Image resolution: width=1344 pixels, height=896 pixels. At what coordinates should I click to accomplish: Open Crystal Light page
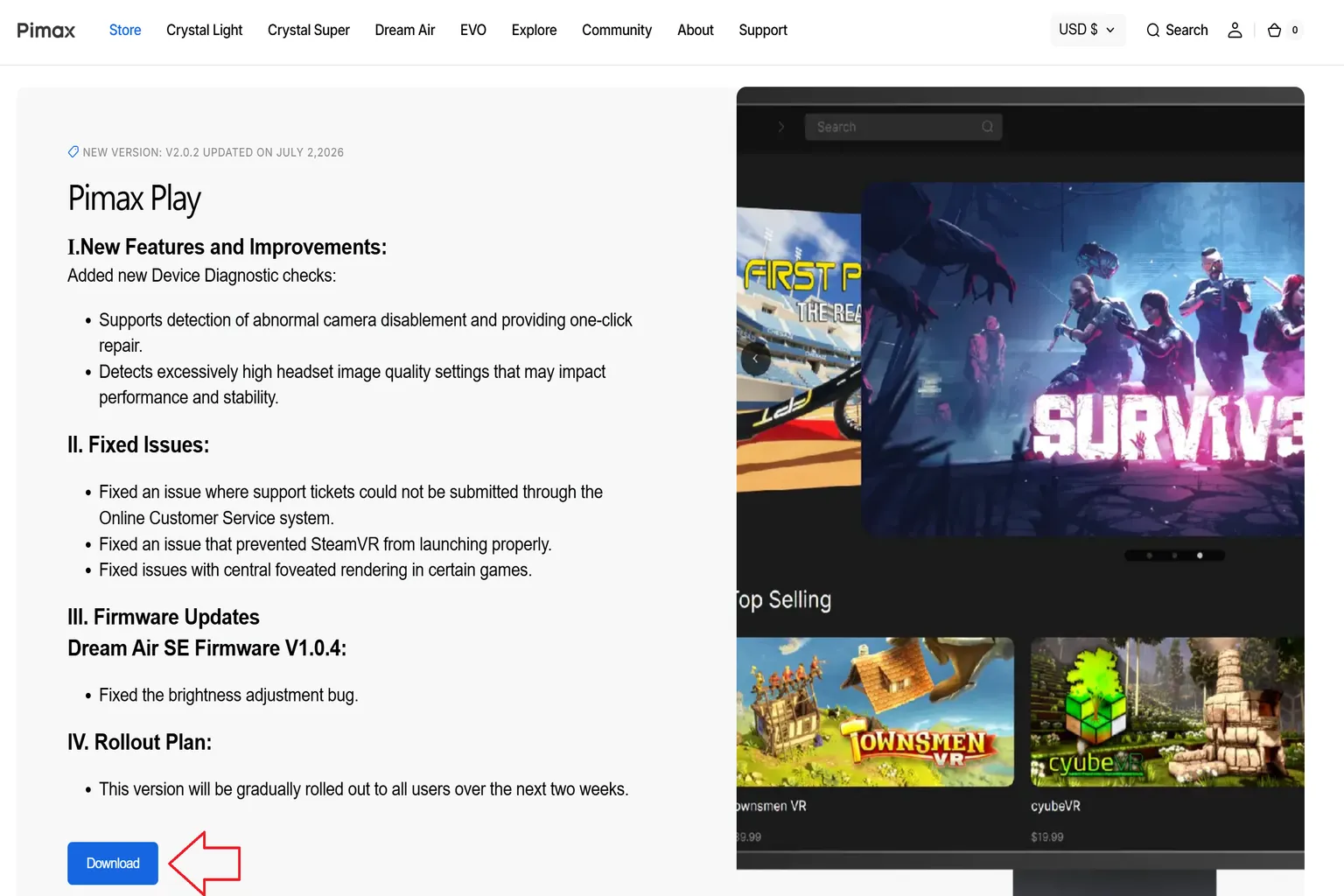coord(204,30)
